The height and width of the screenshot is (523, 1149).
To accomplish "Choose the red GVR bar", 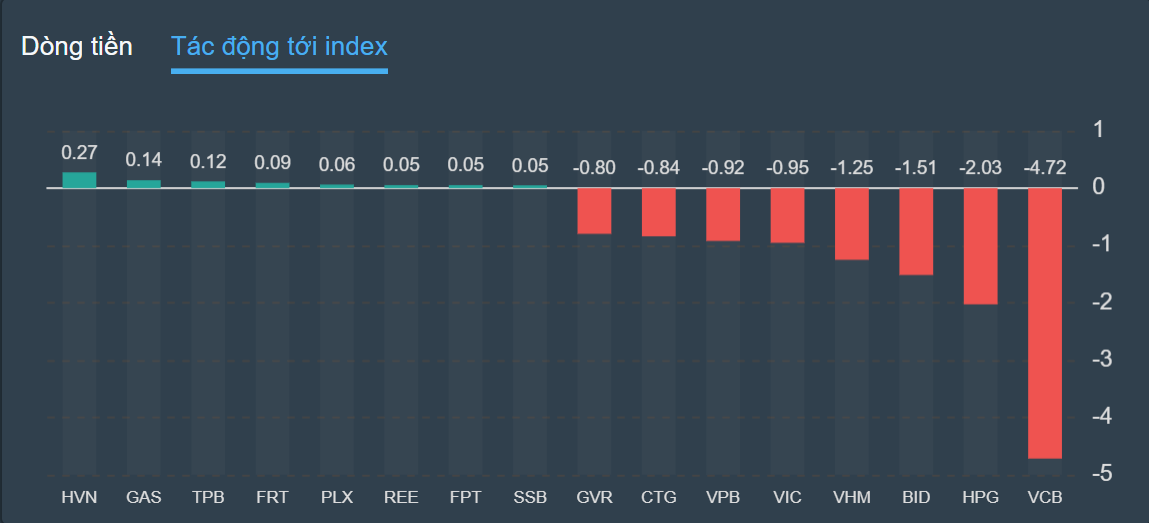I will [594, 210].
